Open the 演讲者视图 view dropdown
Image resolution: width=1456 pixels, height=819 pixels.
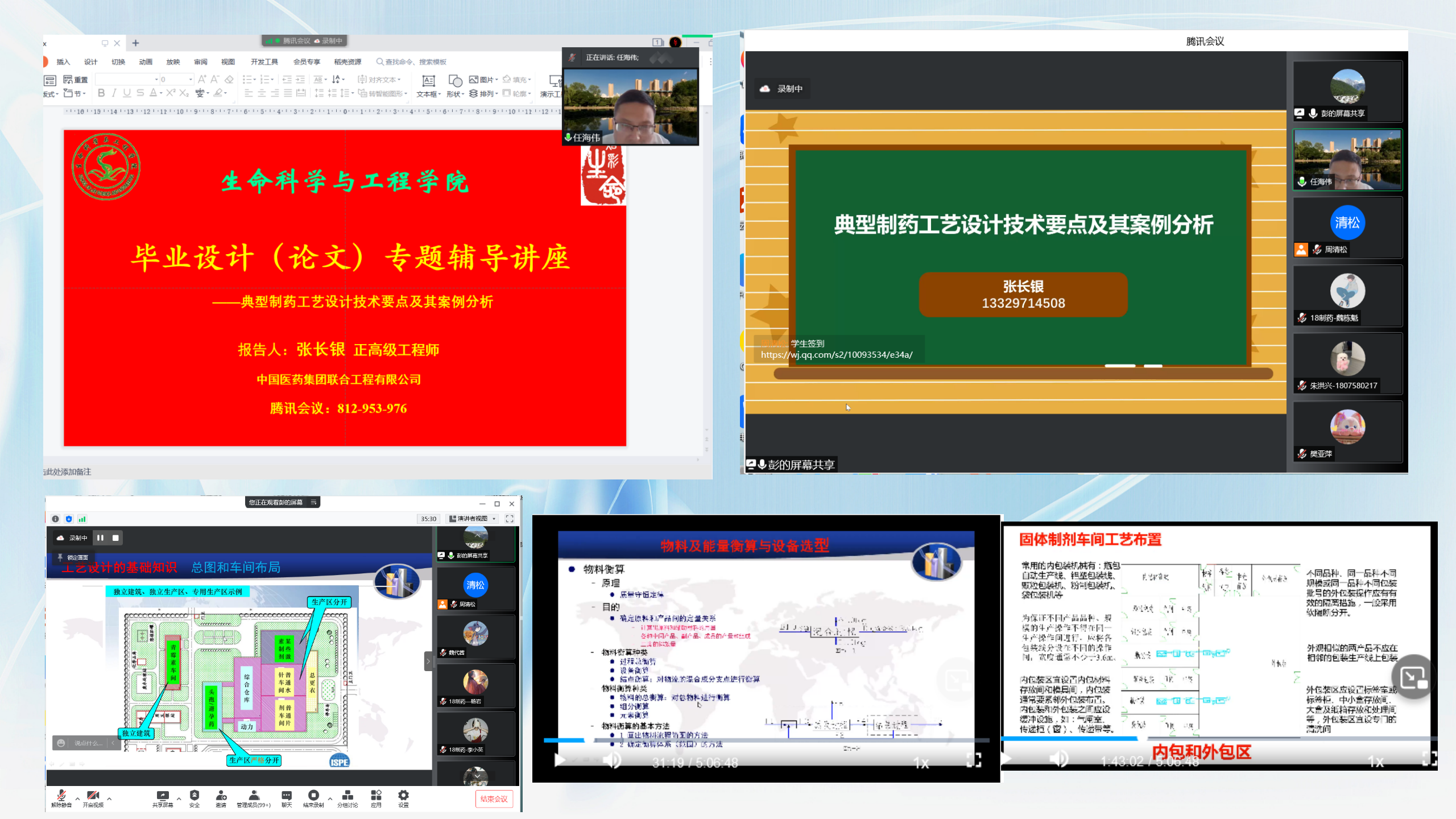(x=473, y=519)
